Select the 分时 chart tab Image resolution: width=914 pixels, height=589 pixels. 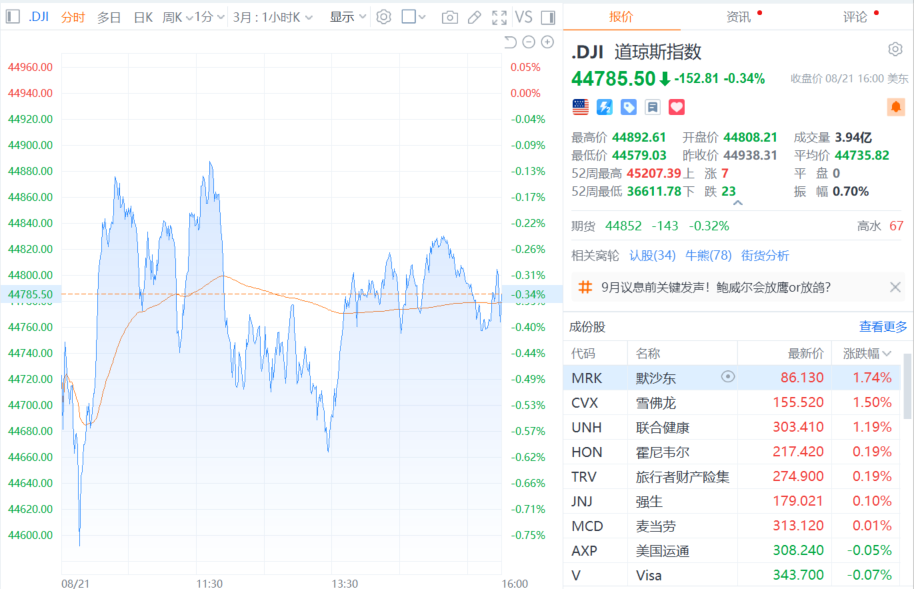click(x=73, y=17)
